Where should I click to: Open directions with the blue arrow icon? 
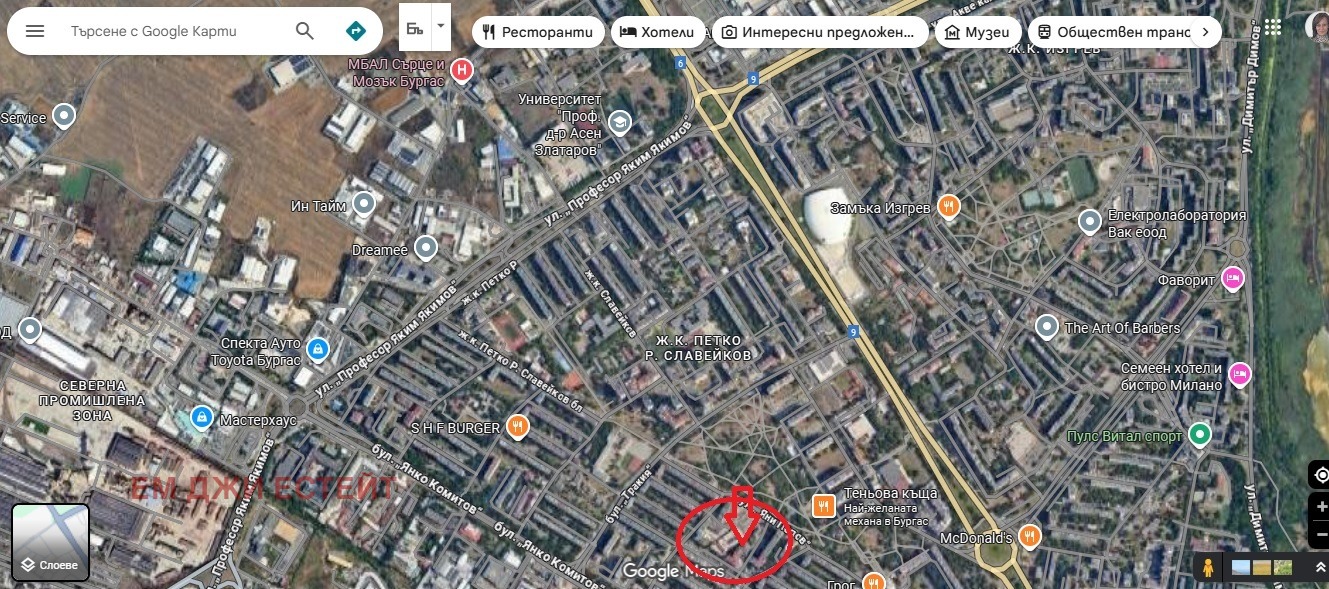pos(355,31)
